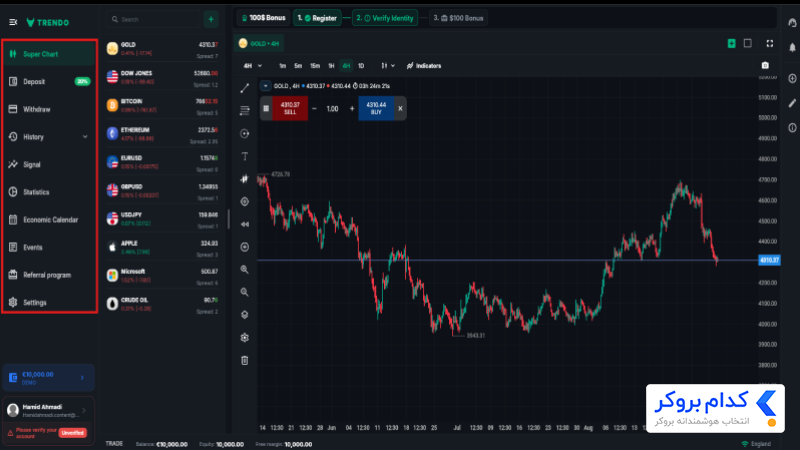Select BITCOIN in the watchlist
This screenshot has height=450, width=800.
coord(162,105)
